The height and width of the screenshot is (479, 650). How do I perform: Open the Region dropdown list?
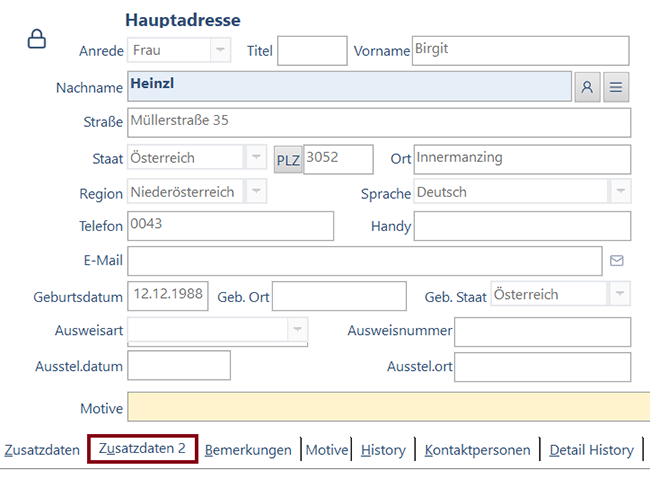256,192
